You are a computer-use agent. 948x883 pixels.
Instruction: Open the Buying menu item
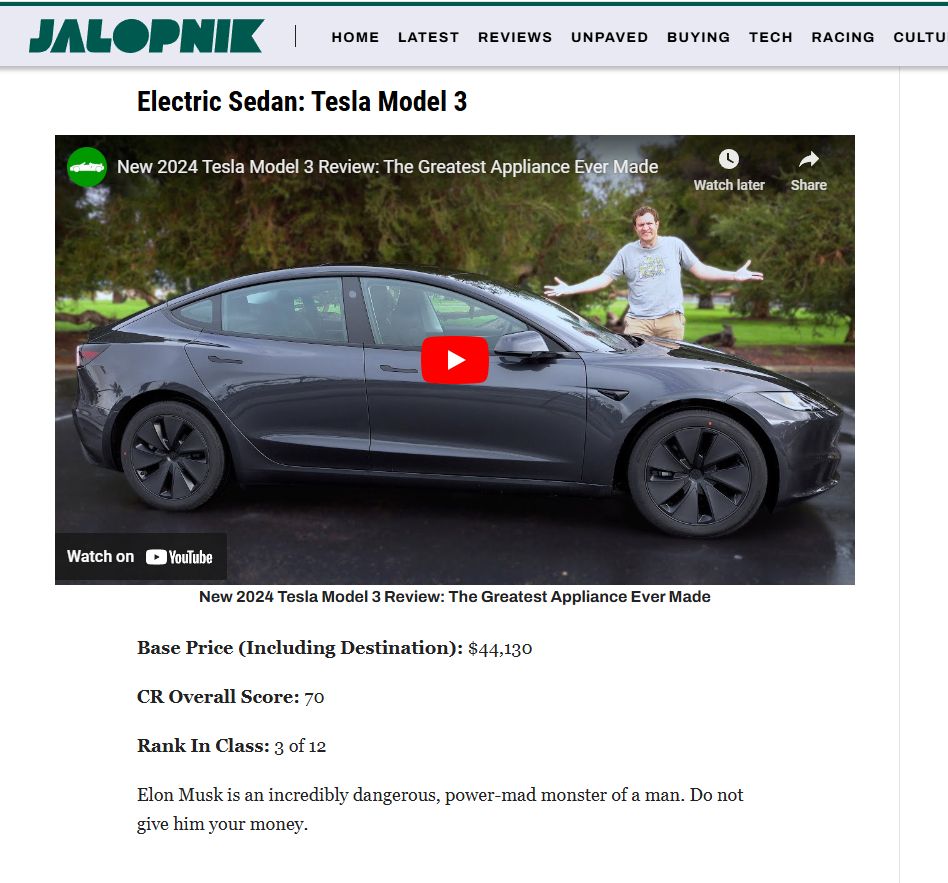[x=698, y=37]
